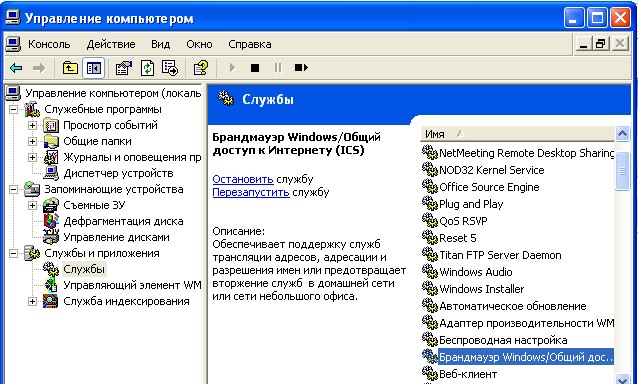This screenshot has height=384, width=638.
Task: Select Управляющий элемент WMI tree item
Action: tap(132, 285)
